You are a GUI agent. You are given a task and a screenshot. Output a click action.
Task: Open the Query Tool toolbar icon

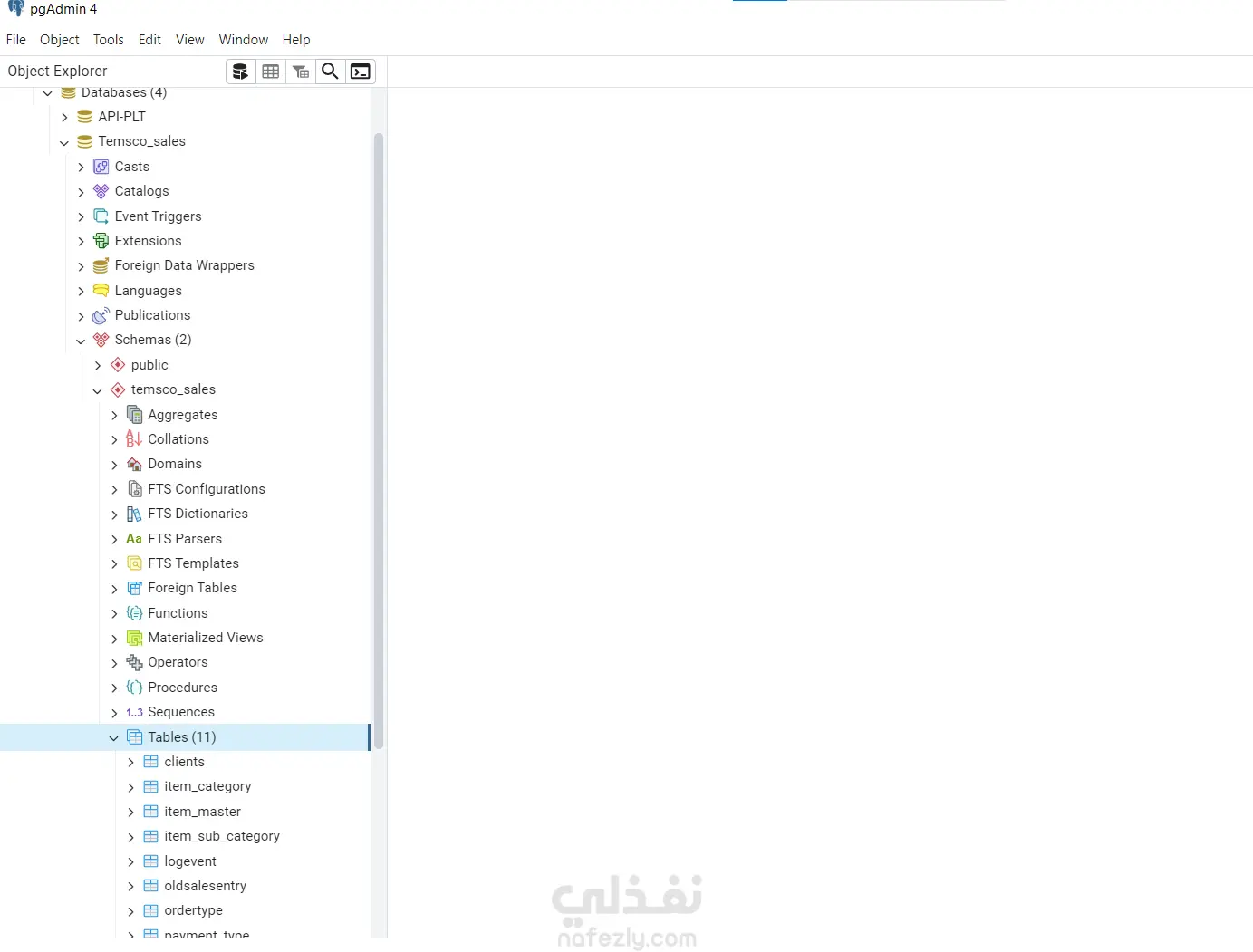coord(240,72)
